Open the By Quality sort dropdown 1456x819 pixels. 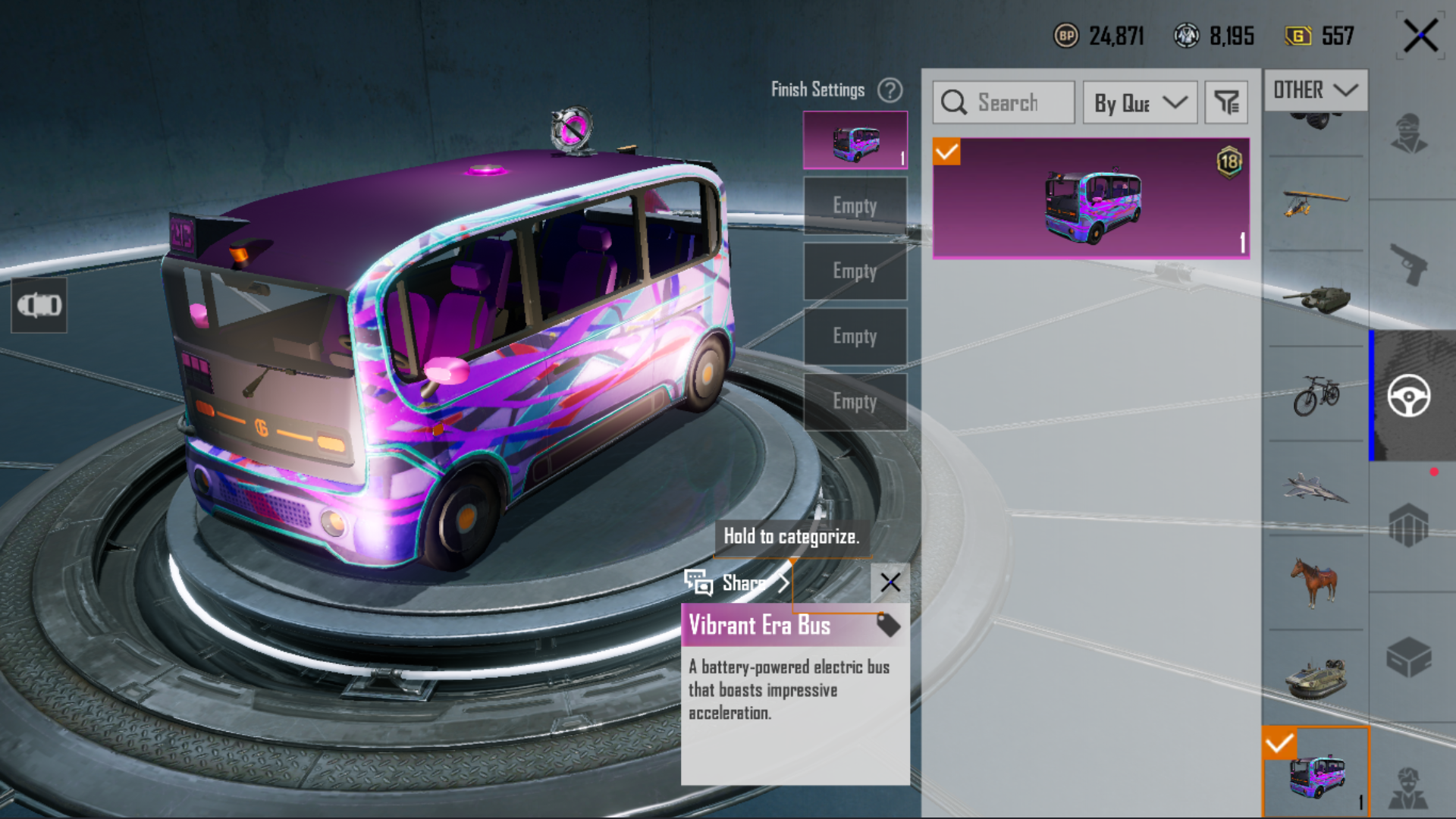1140,102
